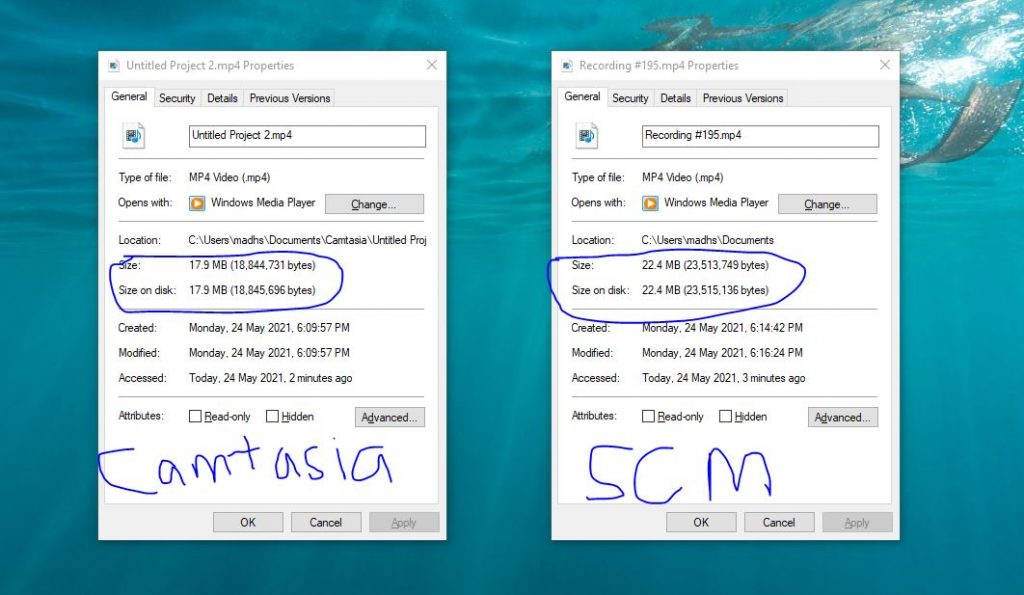This screenshot has width=1024, height=595.
Task: Enable Read-only in Untitled Project 2 Properties
Action: pyautogui.click(x=195, y=416)
